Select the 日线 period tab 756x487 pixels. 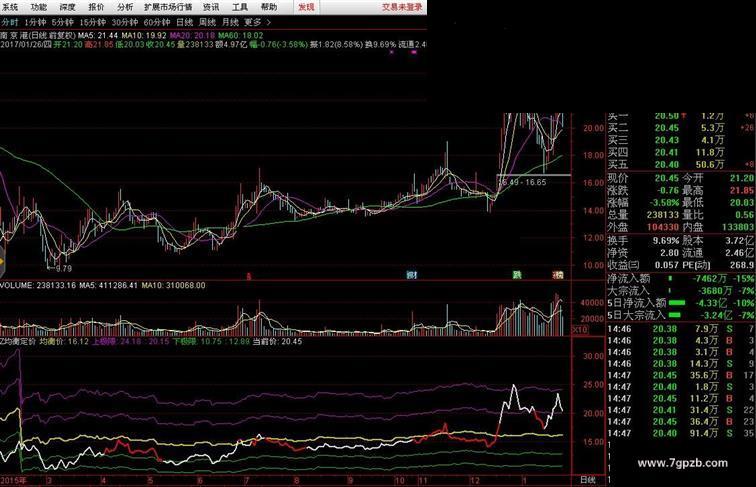185,22
